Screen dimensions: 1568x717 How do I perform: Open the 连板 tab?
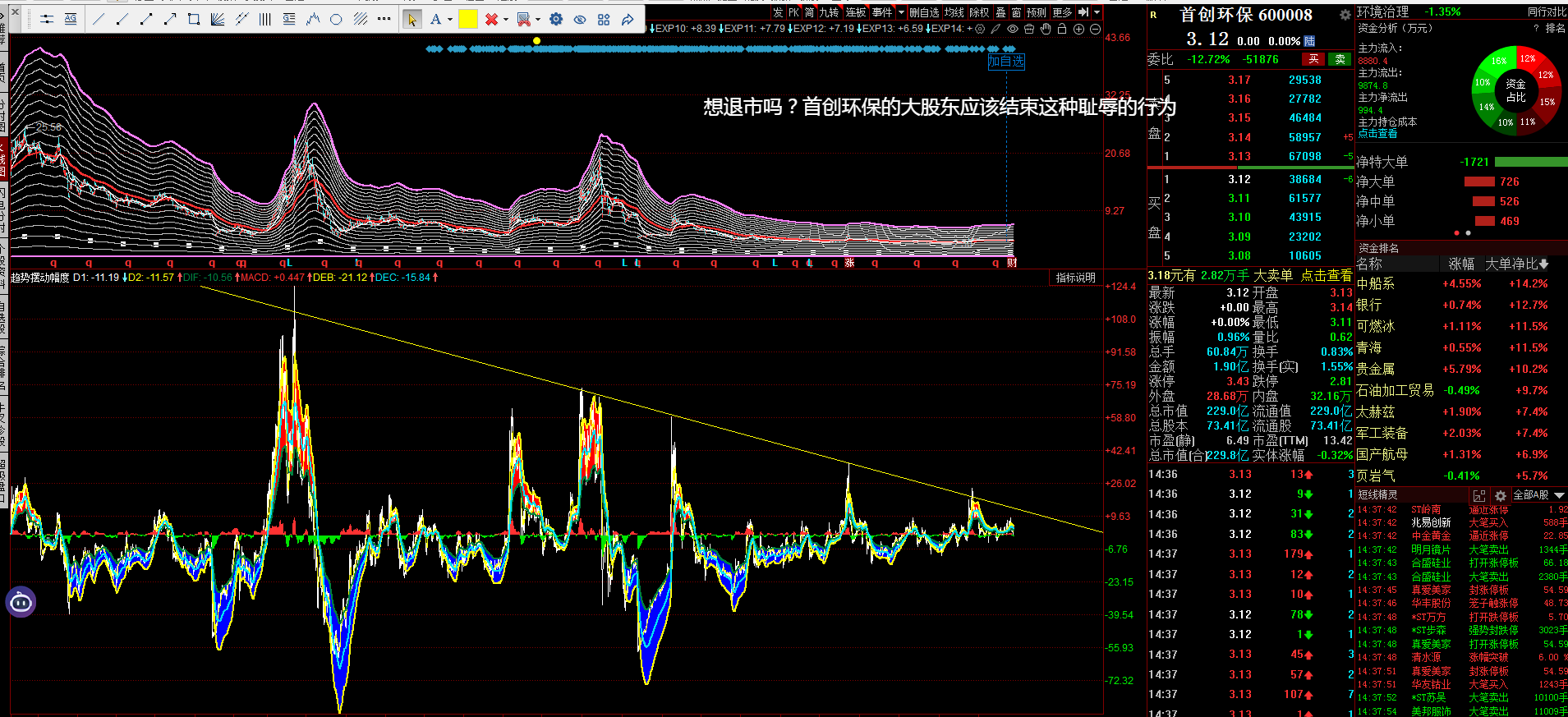point(856,12)
